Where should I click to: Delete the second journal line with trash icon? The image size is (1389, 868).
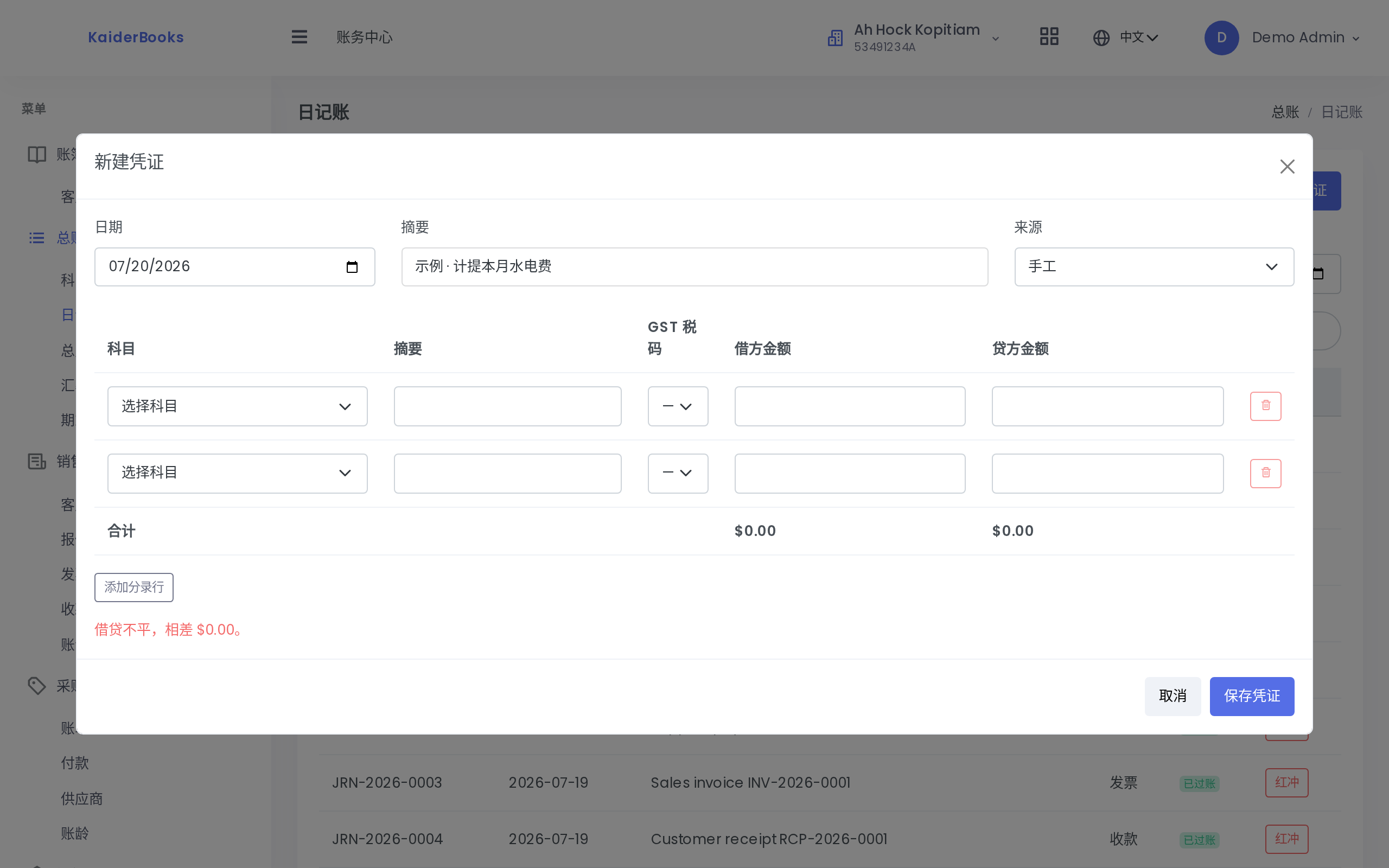coord(1266,473)
